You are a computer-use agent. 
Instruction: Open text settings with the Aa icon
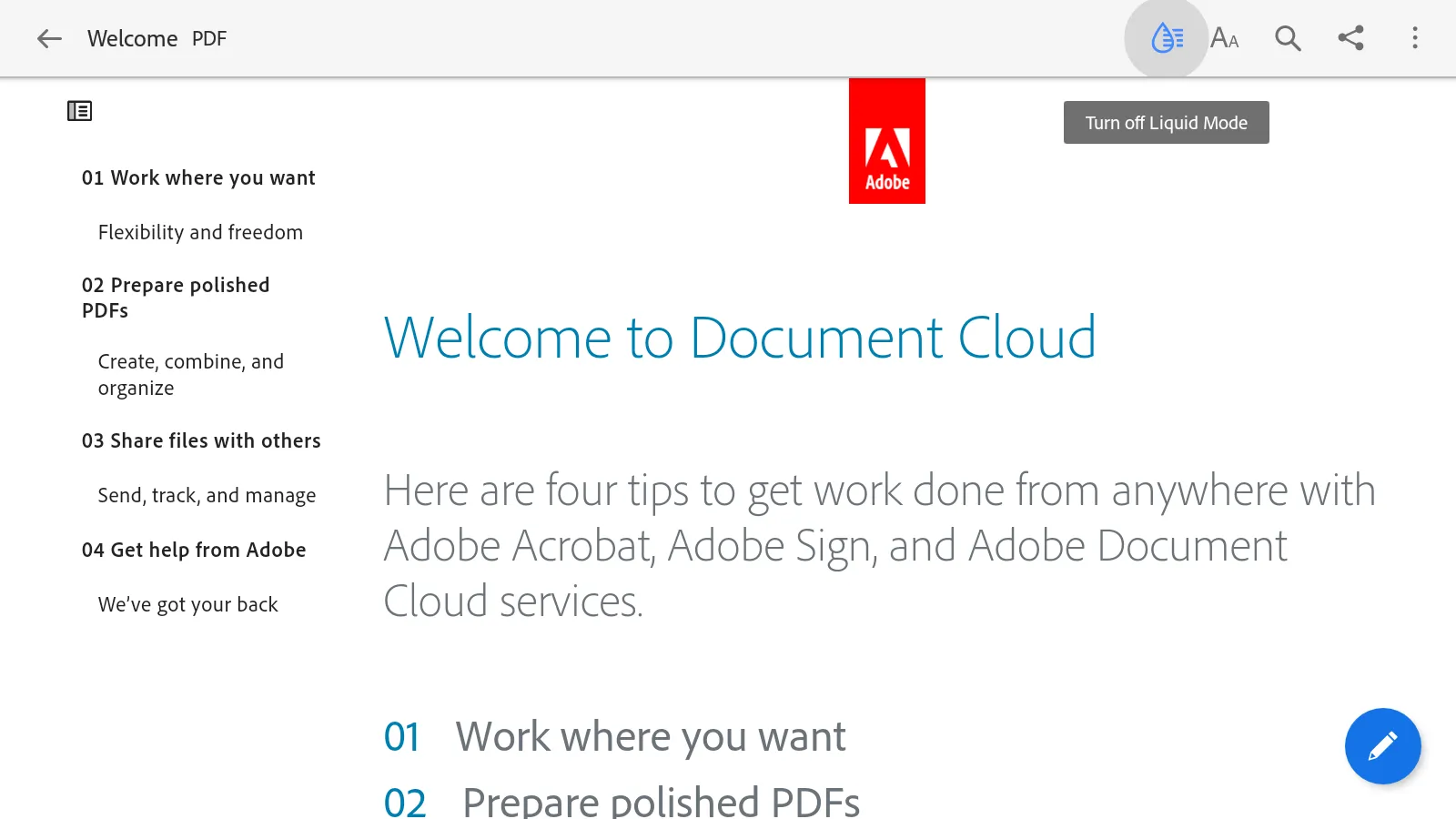[x=1225, y=38]
